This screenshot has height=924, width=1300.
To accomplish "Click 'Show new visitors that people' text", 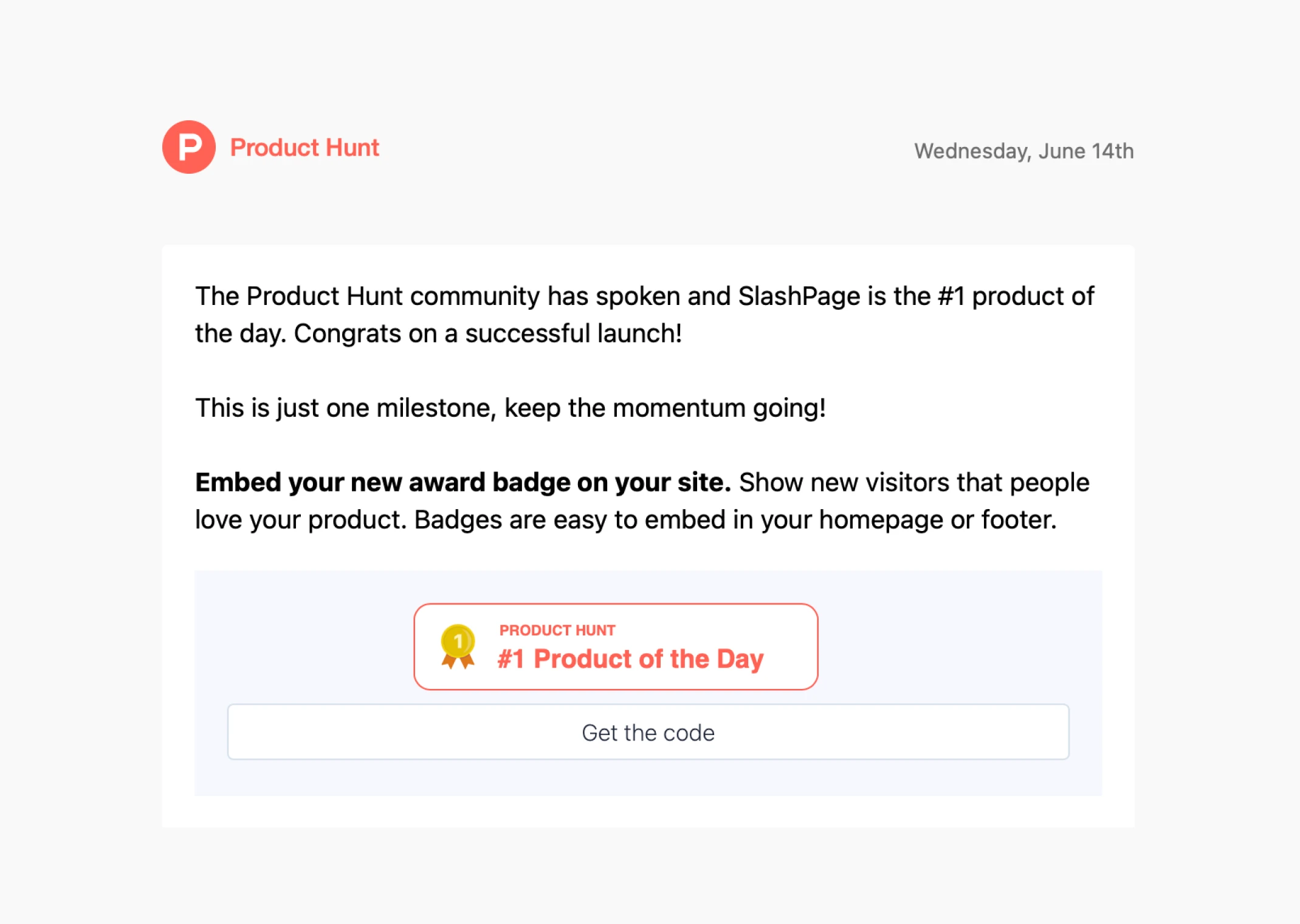I will pyautogui.click(x=913, y=482).
